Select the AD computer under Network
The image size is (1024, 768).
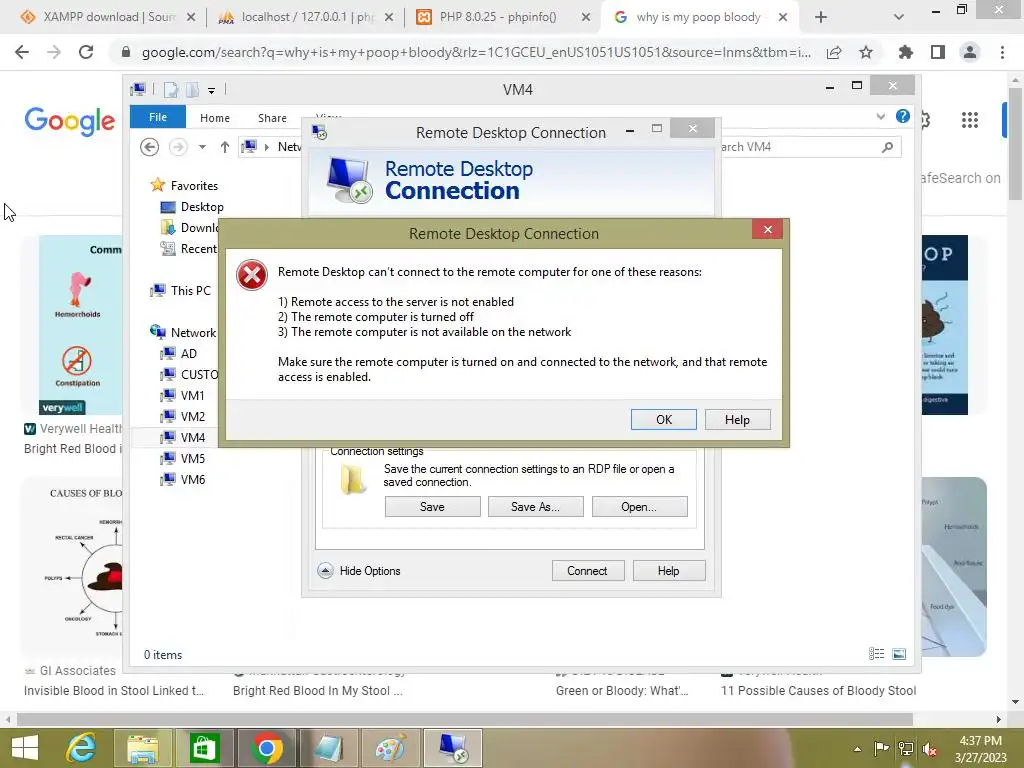coord(178,353)
